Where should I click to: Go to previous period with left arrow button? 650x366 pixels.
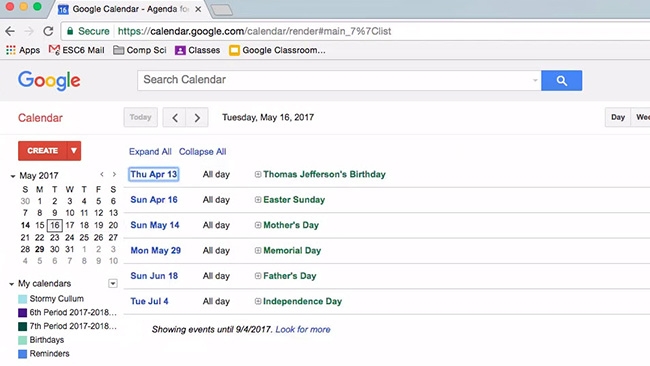pos(175,118)
